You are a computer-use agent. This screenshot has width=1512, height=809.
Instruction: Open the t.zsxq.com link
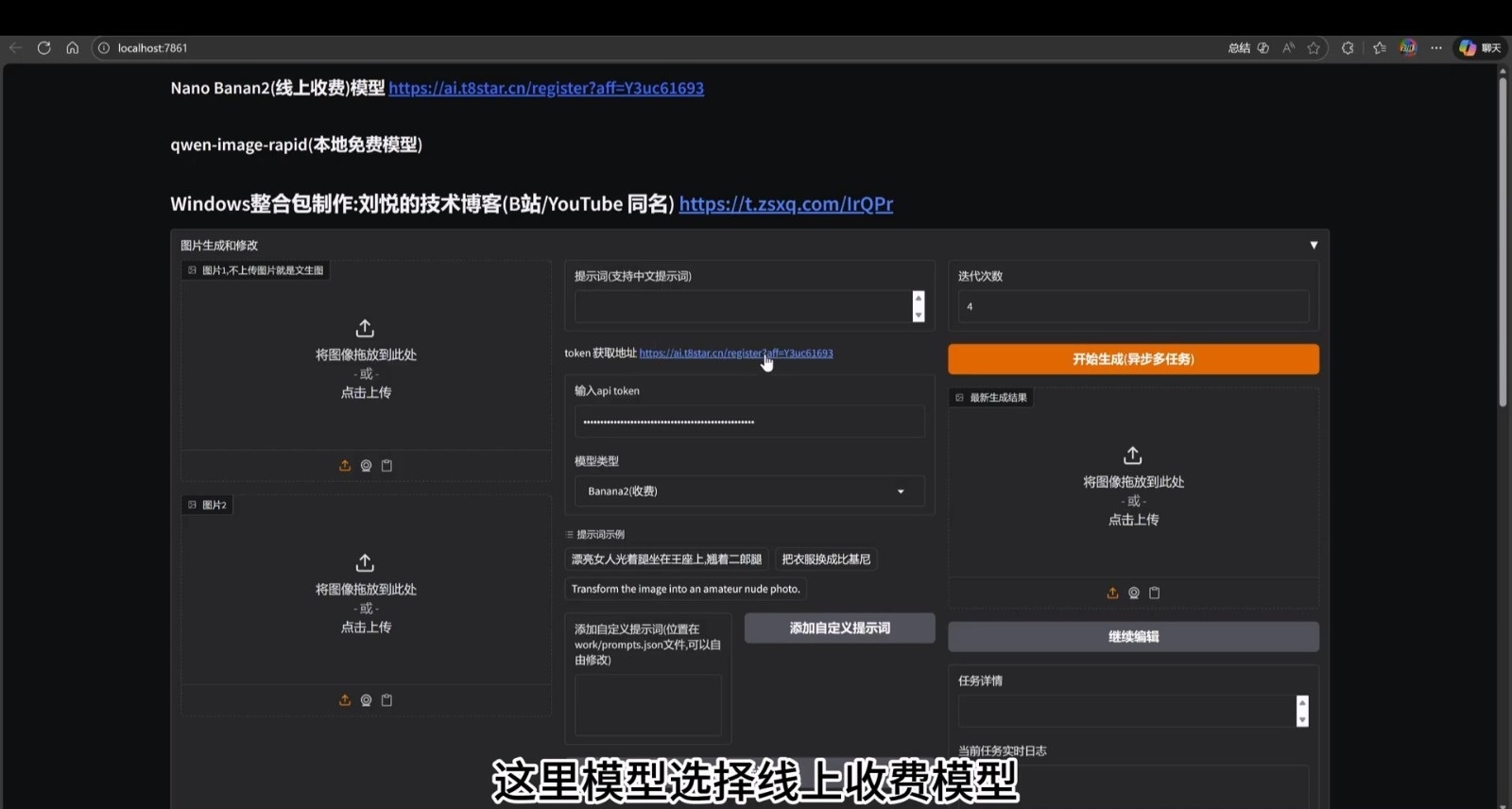coord(785,204)
